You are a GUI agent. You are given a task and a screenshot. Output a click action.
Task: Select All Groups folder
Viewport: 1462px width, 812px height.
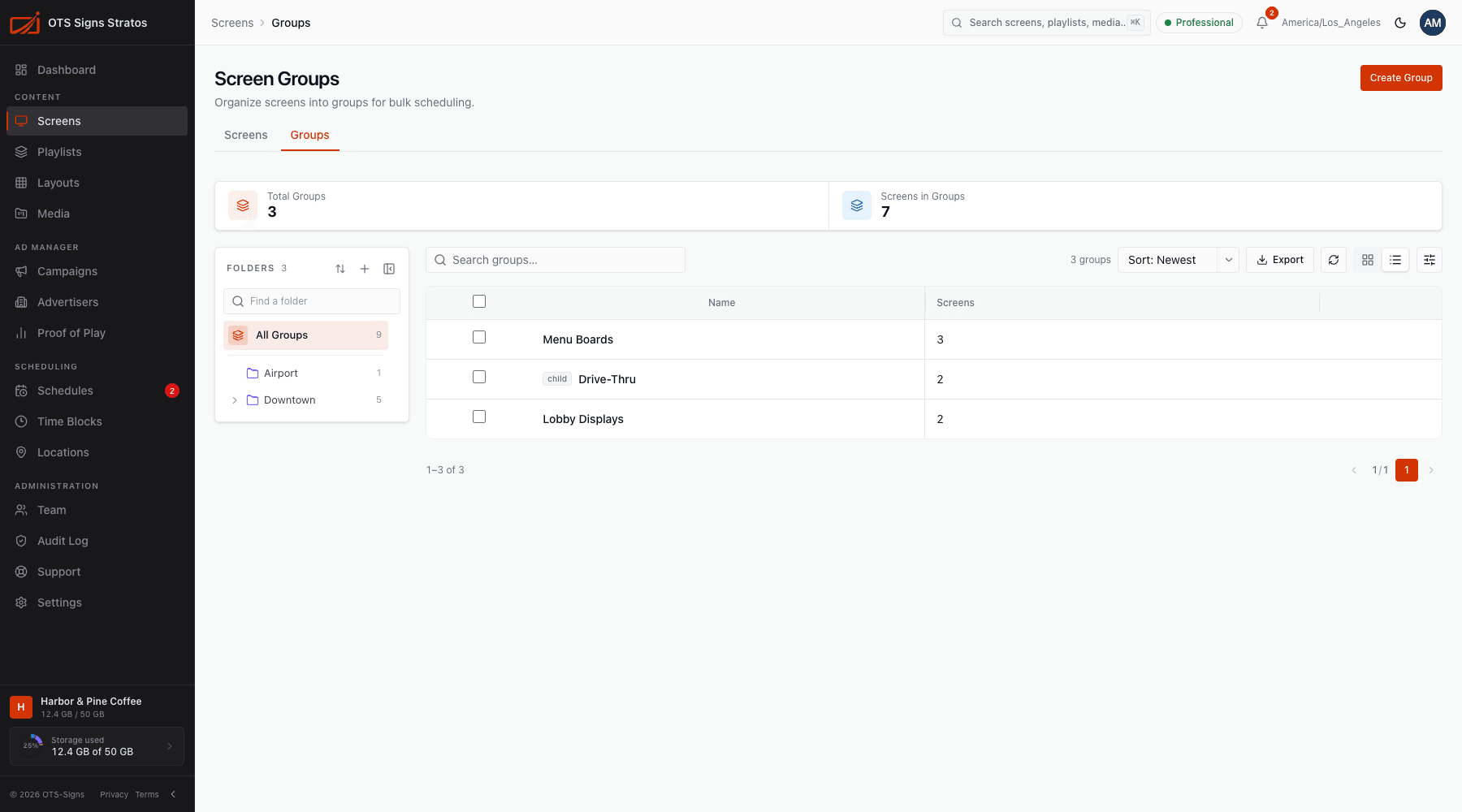coord(305,335)
